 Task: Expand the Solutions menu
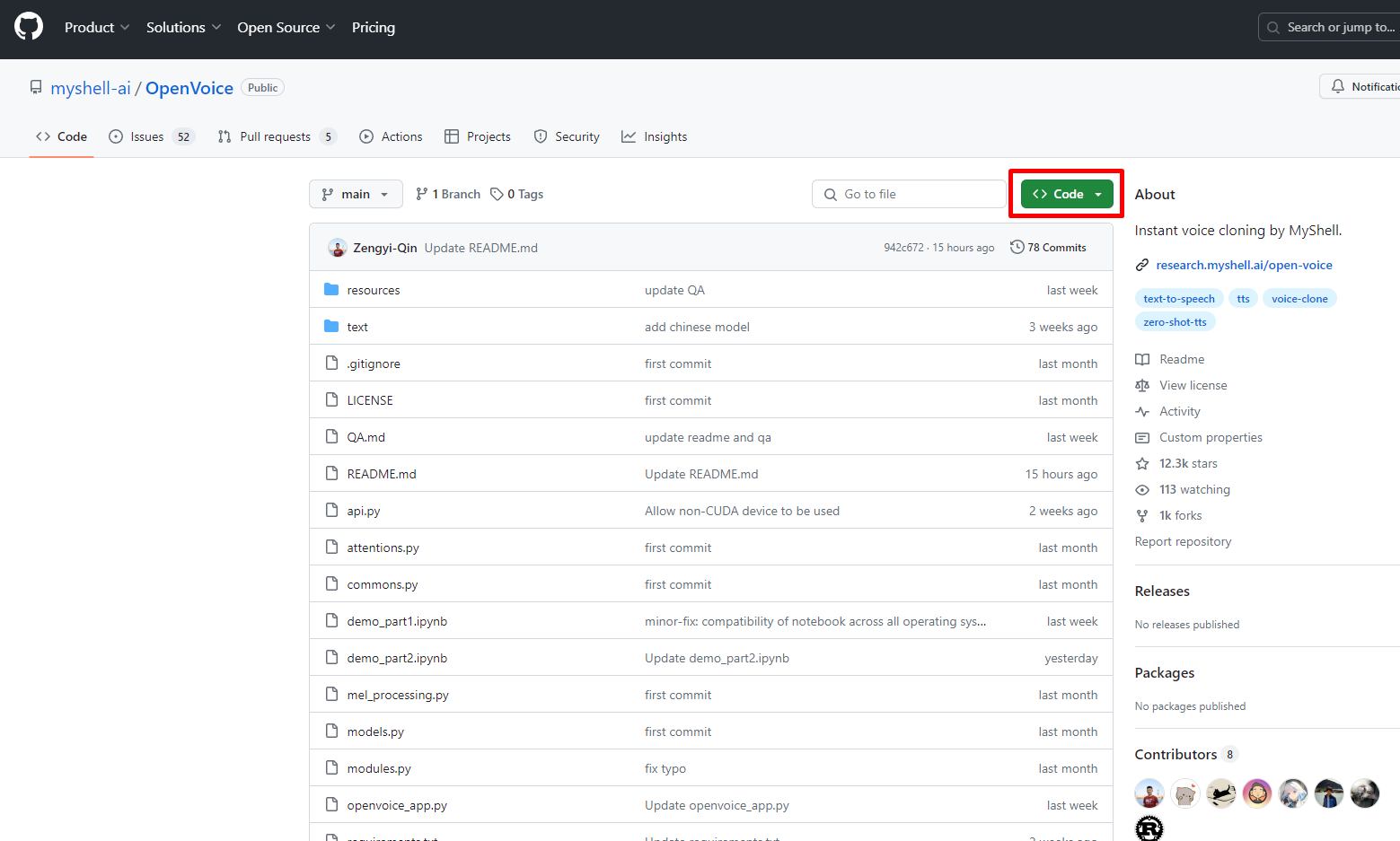183,27
